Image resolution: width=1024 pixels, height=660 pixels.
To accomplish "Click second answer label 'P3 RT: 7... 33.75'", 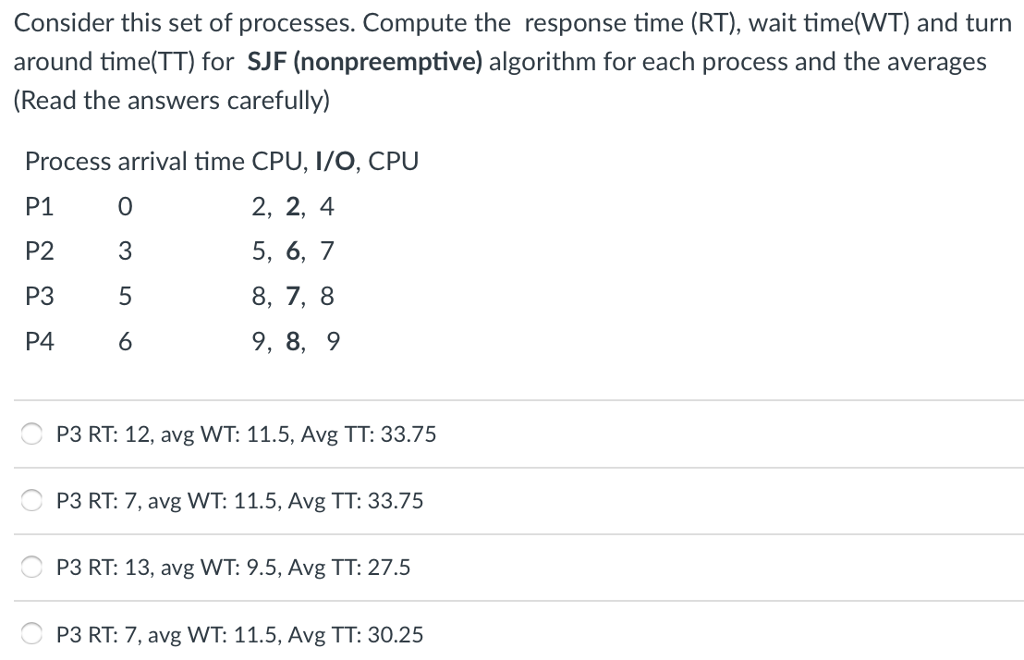I will tap(240, 501).
